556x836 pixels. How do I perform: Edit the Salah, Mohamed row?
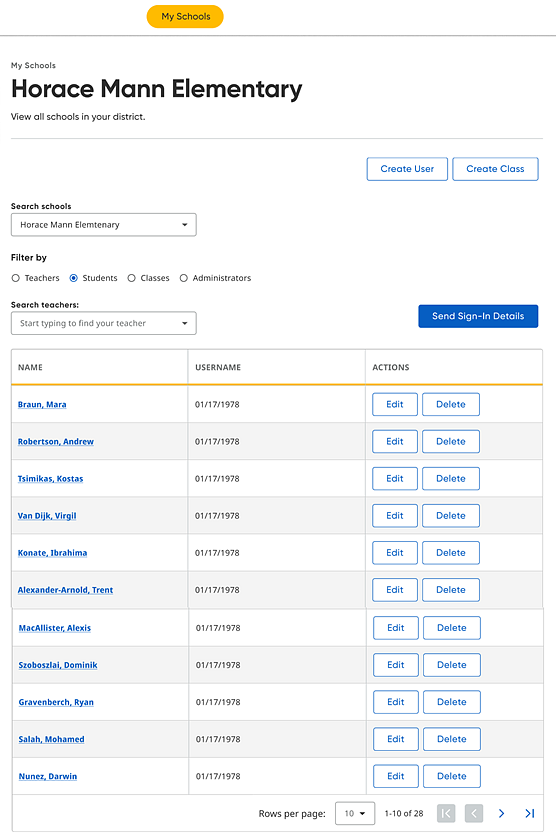point(396,739)
